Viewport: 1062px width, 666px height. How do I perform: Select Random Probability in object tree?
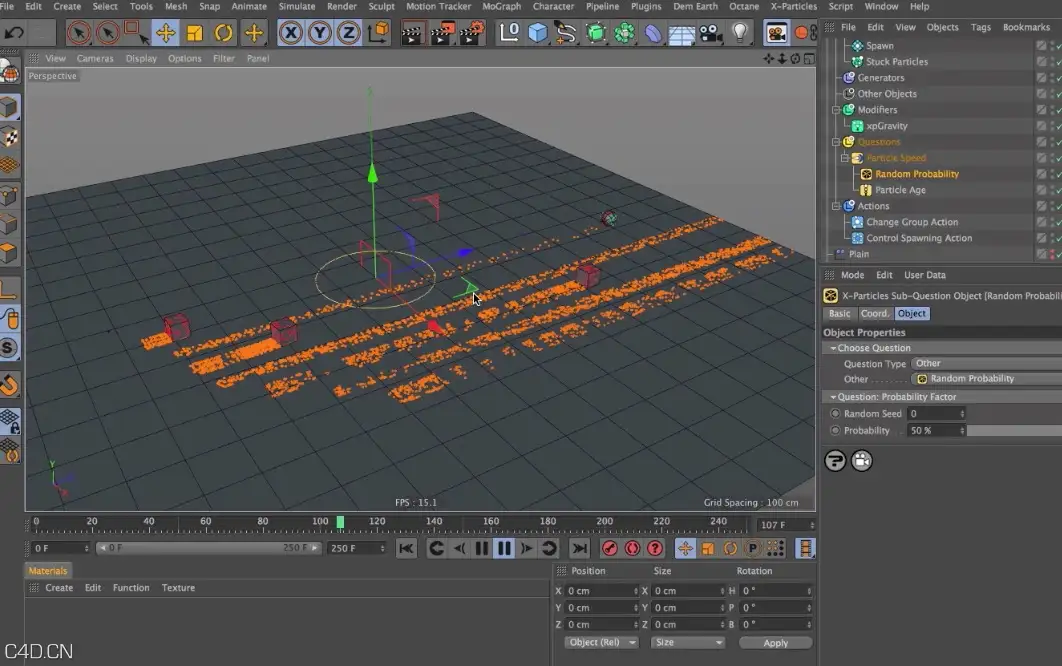click(x=916, y=174)
